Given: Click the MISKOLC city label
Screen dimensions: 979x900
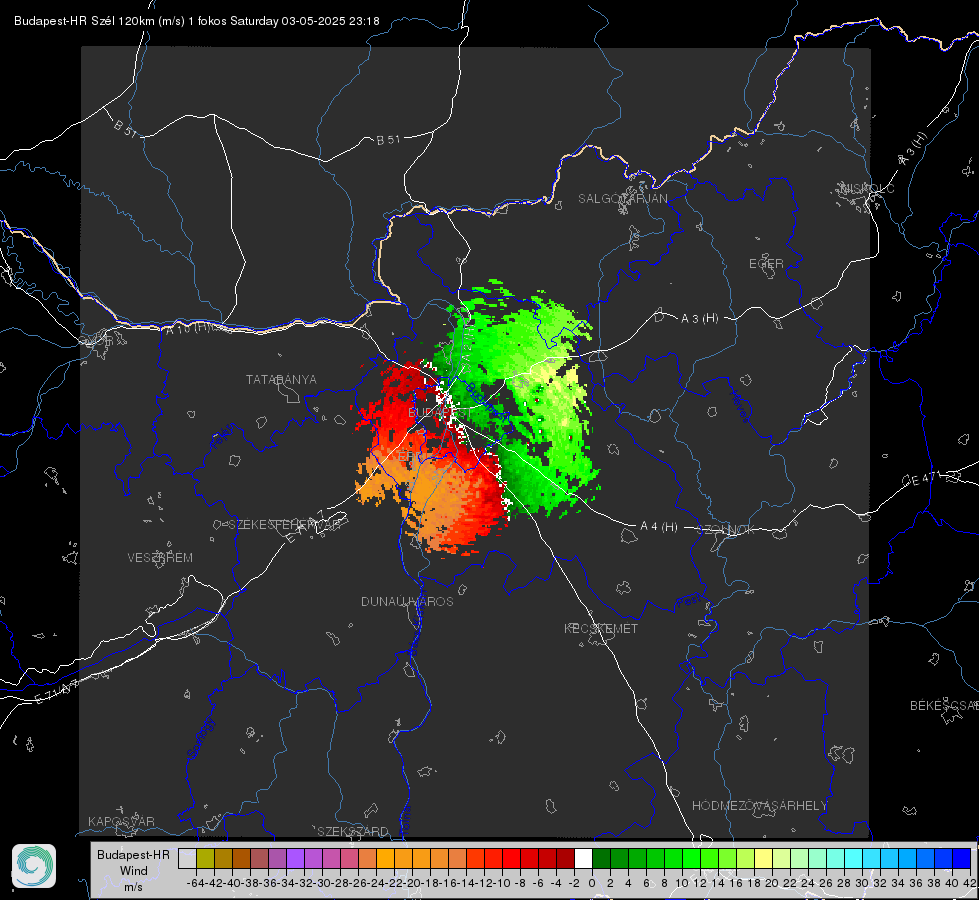Looking at the screenshot, I should pos(867,188).
